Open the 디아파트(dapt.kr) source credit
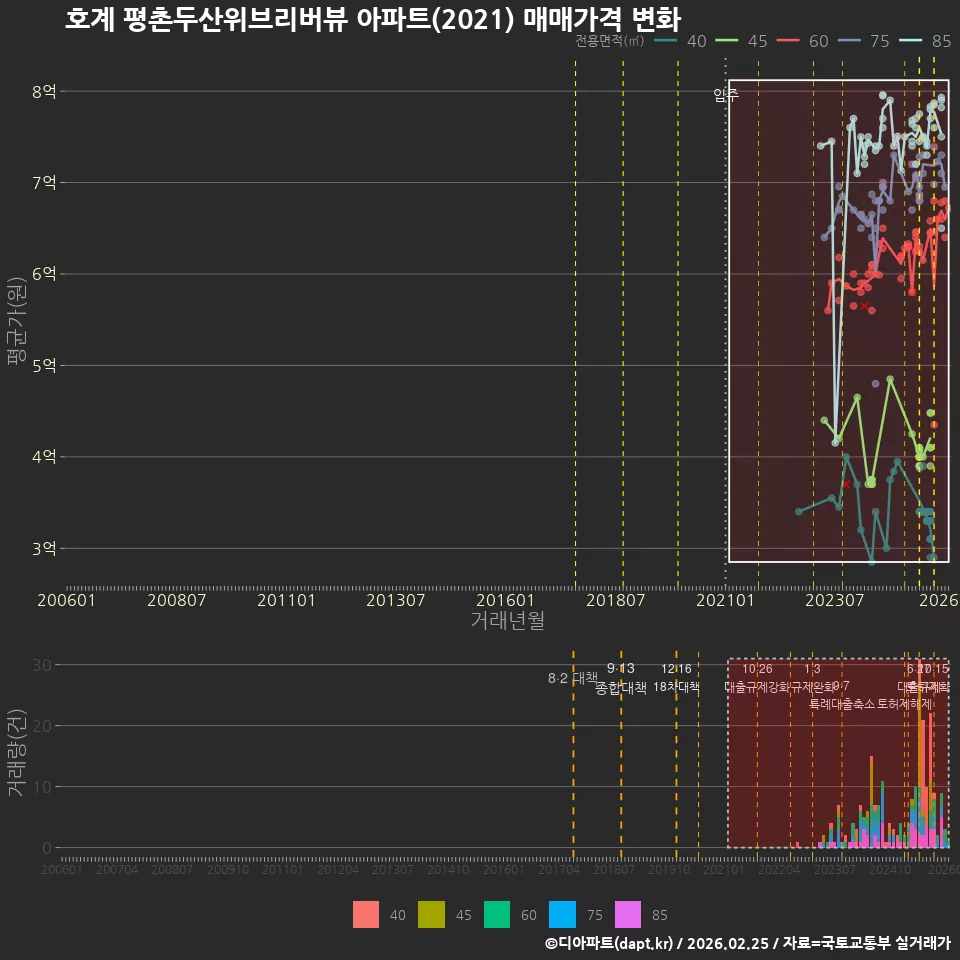960x960 pixels. [x=609, y=943]
